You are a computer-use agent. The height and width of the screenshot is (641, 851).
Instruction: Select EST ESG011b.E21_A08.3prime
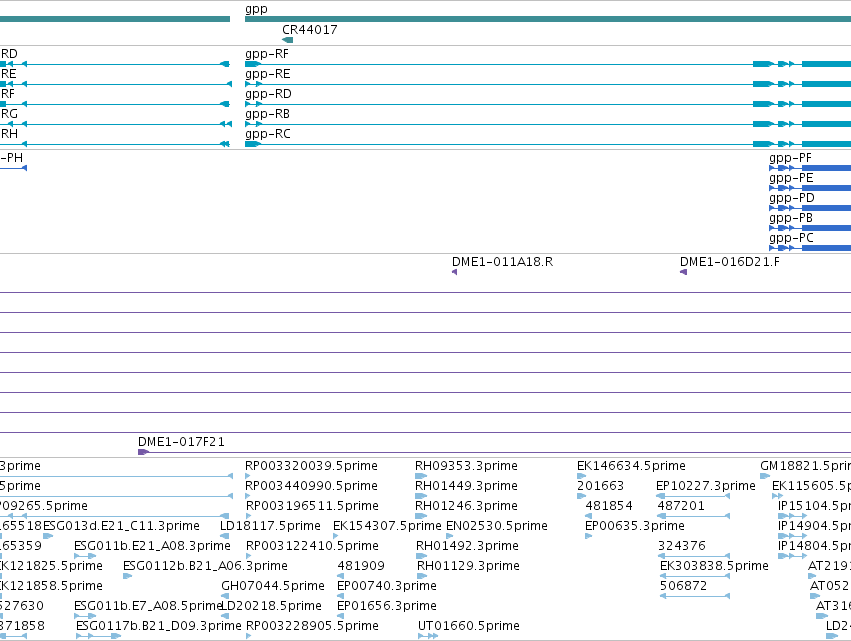coord(152,545)
